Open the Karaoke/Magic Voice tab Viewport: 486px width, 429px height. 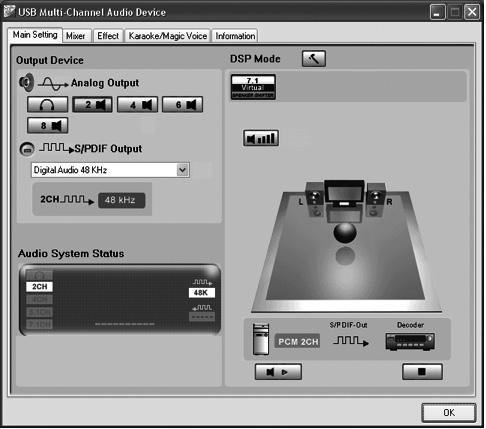coord(168,36)
